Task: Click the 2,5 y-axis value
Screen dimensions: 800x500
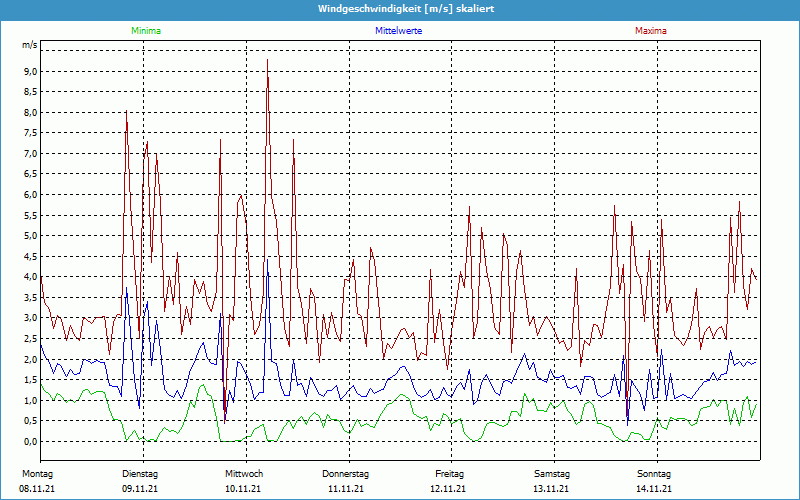Action: point(31,339)
